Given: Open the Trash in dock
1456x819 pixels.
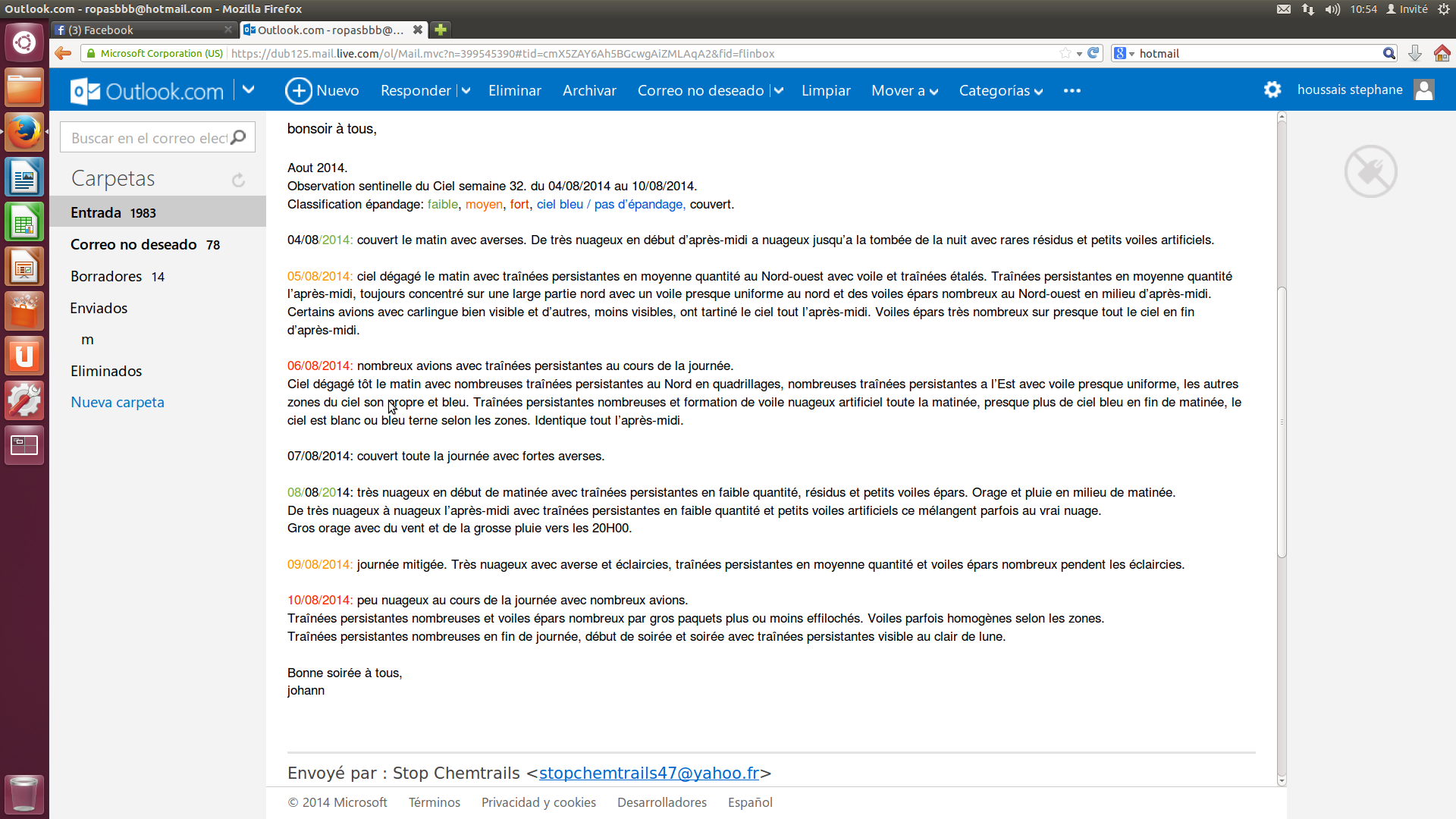Looking at the screenshot, I should click(24, 794).
